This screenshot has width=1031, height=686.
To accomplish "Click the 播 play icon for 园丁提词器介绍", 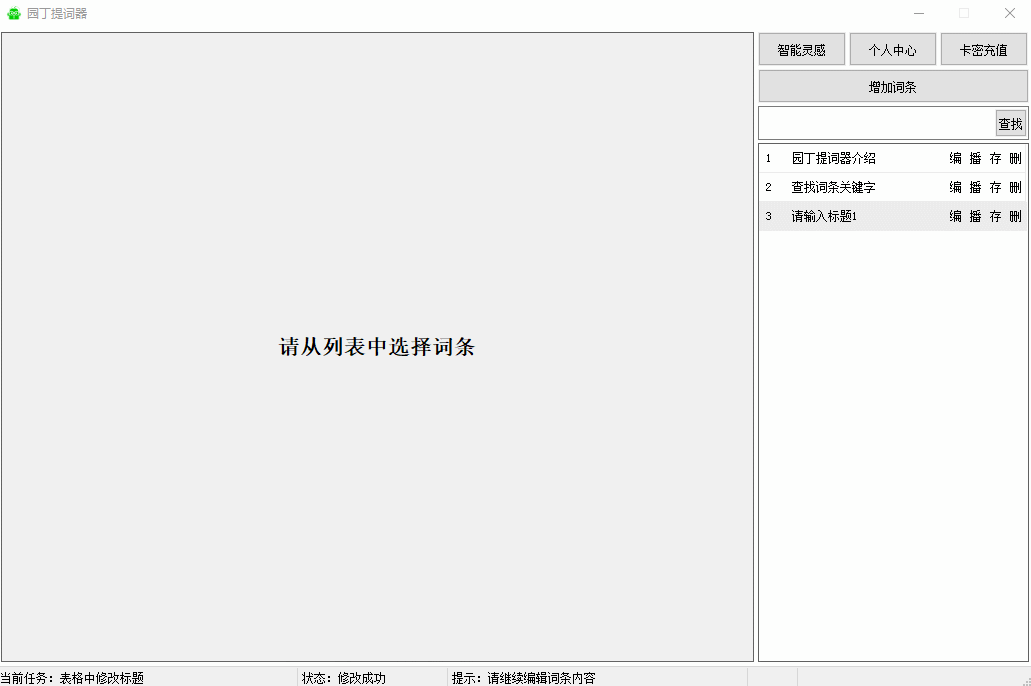I will 975,158.
